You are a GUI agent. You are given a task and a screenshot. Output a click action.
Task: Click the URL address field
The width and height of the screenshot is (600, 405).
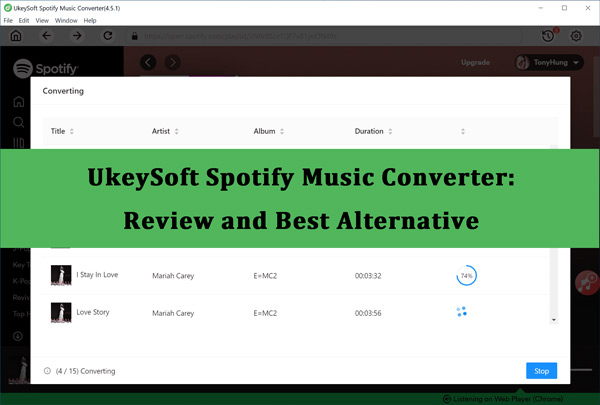[325, 36]
